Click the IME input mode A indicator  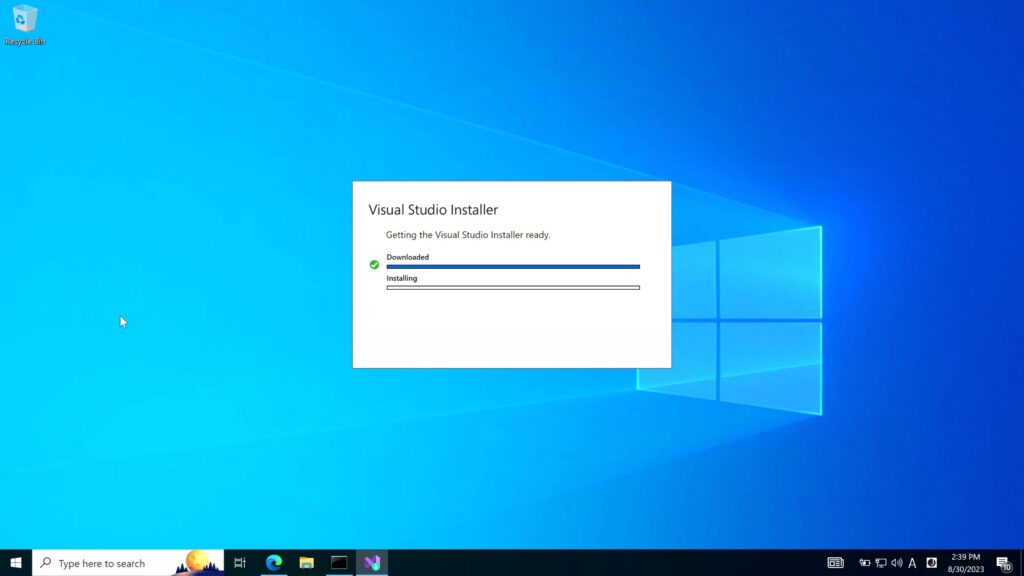tap(912, 563)
